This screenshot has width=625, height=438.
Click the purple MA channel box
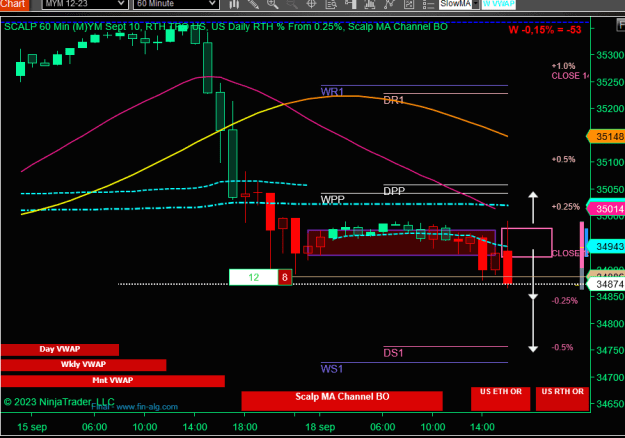[x=401, y=242]
